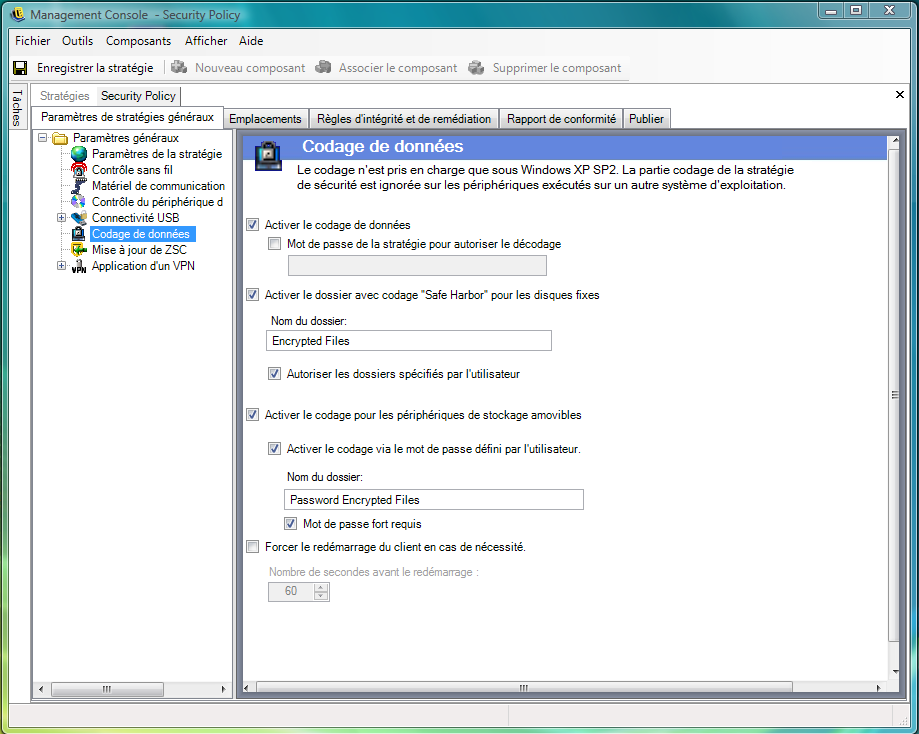Click the Associer le composant icon

pos(323,68)
